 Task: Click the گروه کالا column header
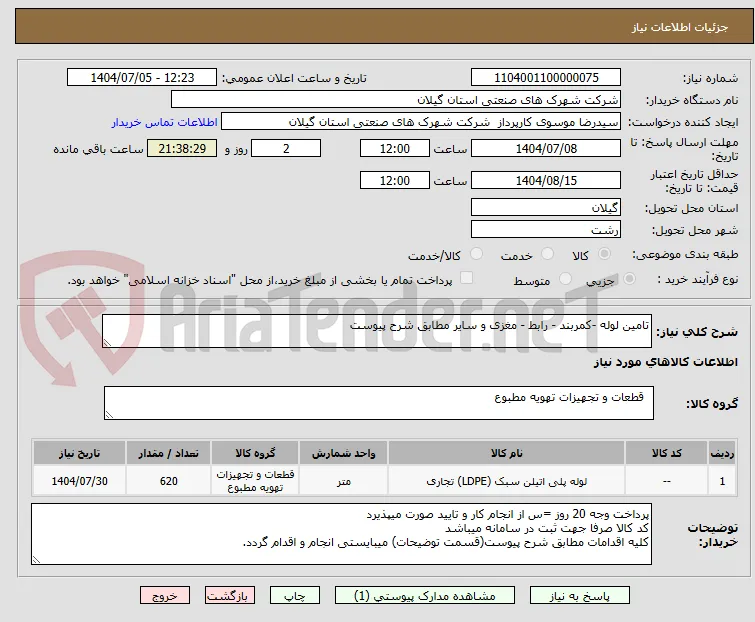255,453
